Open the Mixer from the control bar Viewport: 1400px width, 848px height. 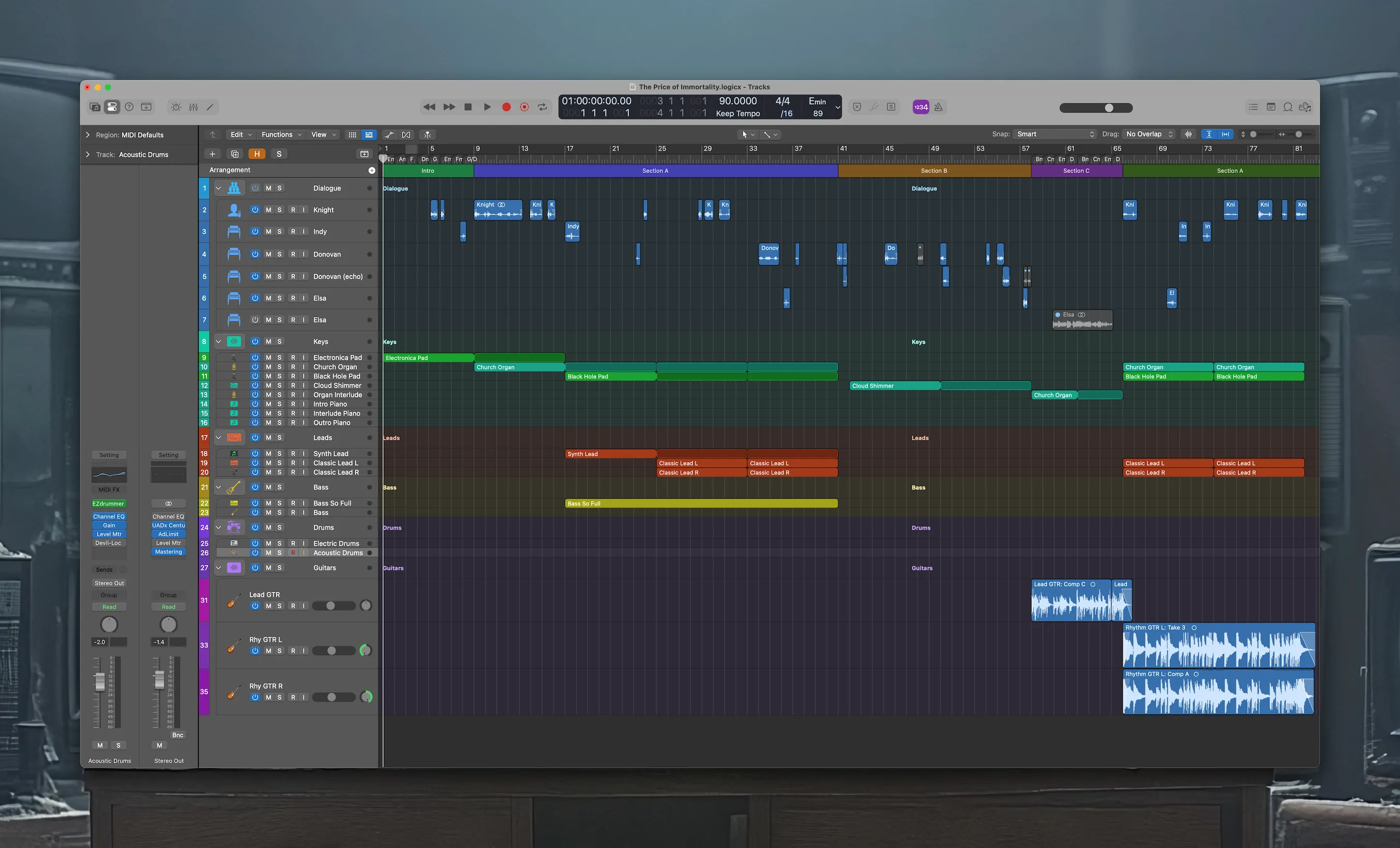click(193, 107)
